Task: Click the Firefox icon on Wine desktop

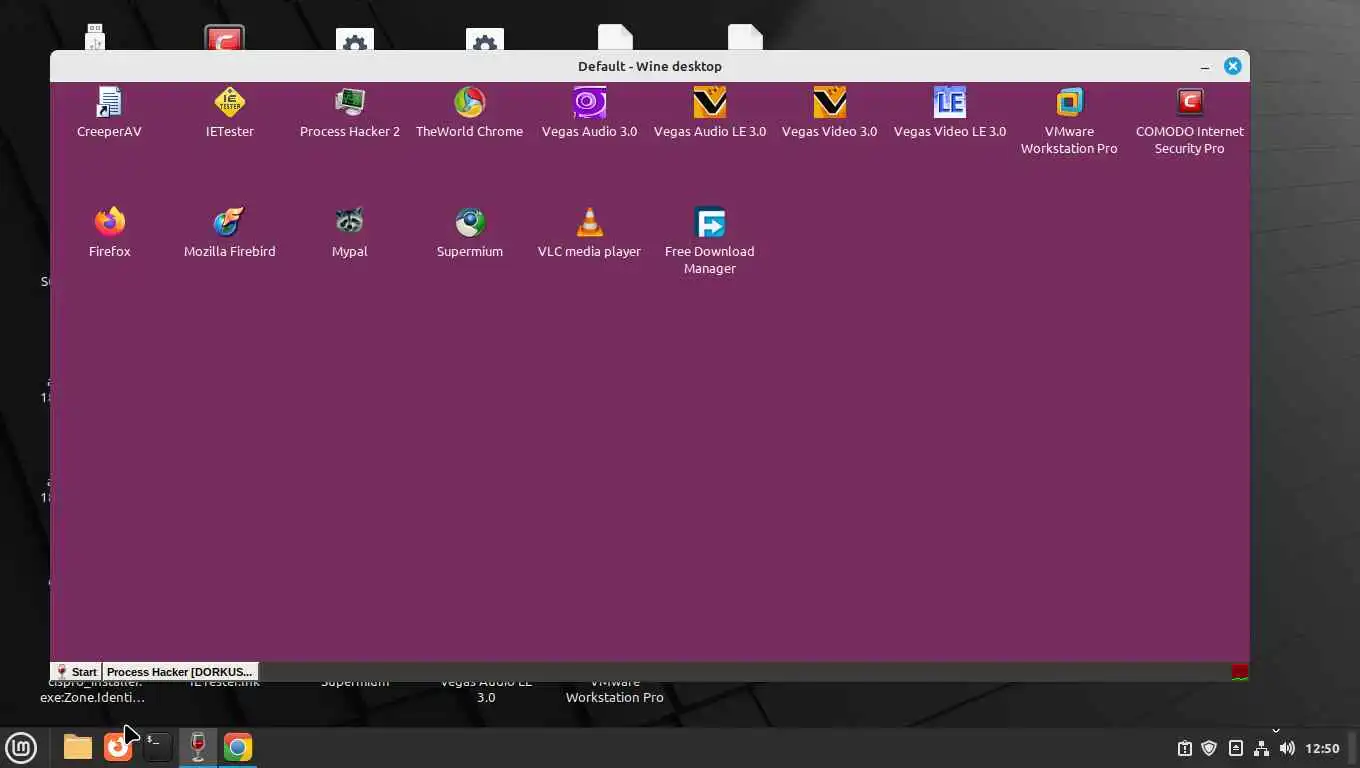Action: point(110,222)
